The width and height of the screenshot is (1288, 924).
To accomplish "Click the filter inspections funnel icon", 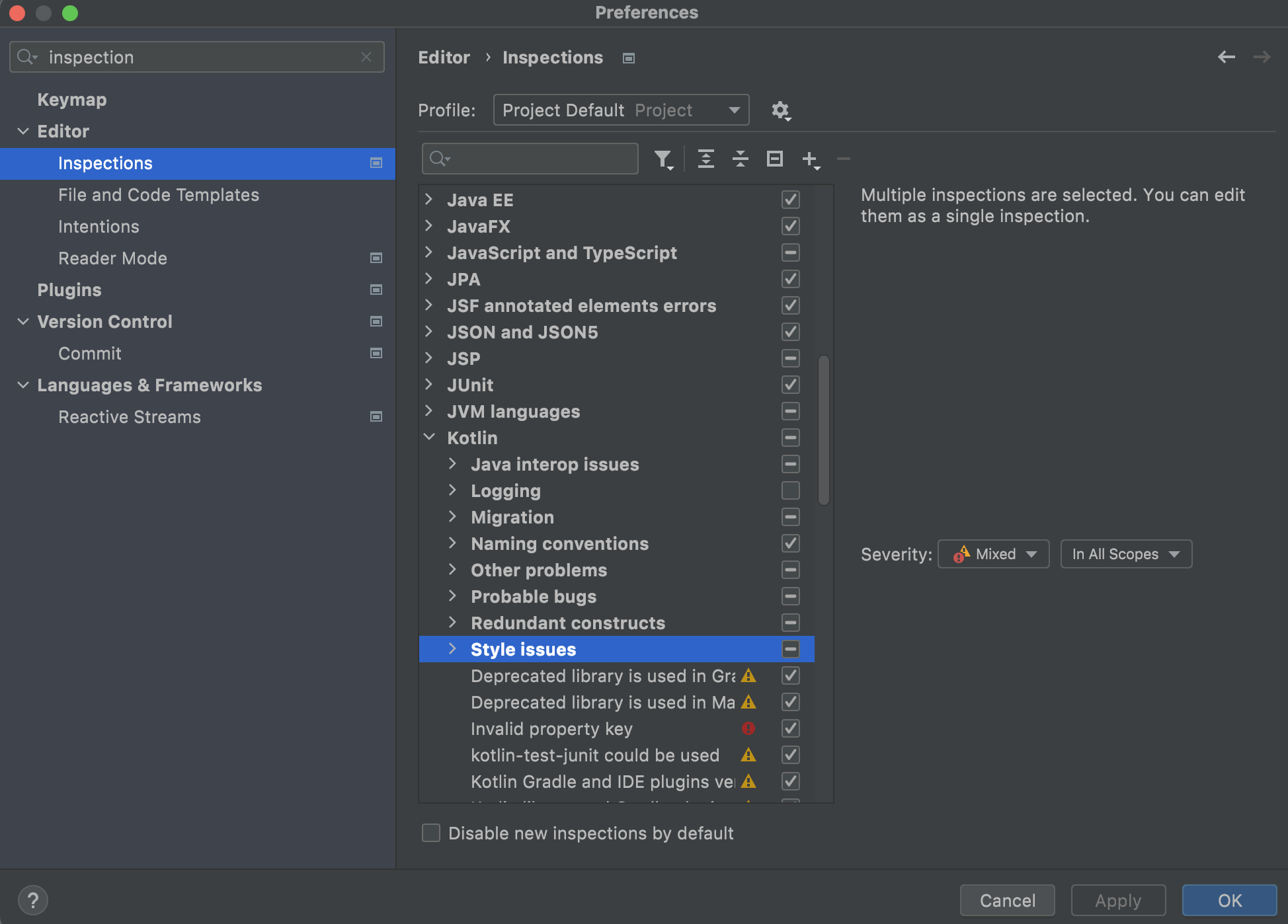I will 663,159.
